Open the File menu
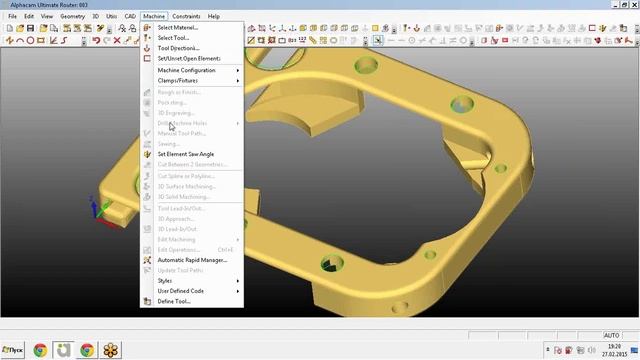Image resolution: width=640 pixels, height=360 pixels. (x=13, y=16)
